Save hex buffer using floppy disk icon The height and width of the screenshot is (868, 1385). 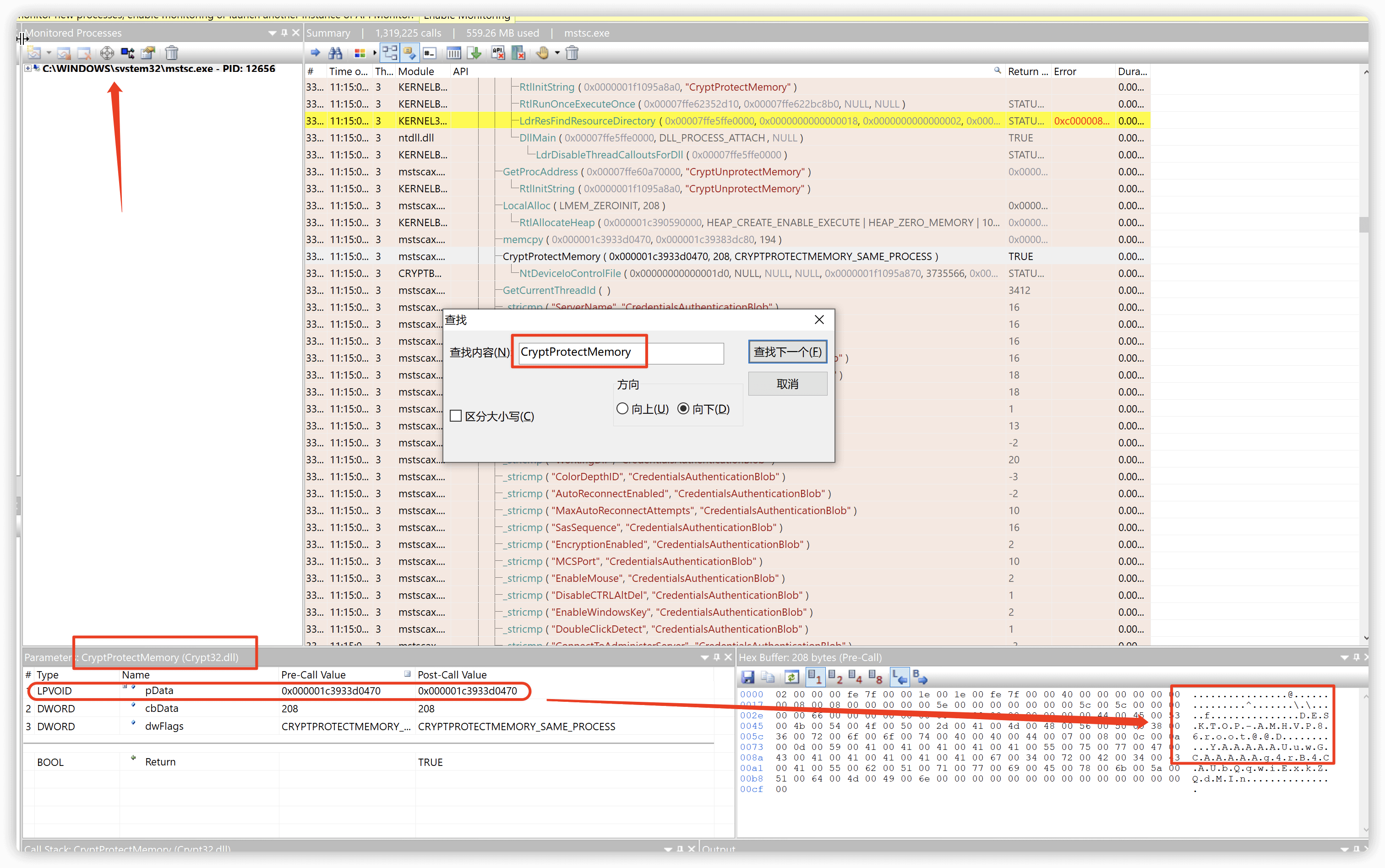tap(747, 678)
